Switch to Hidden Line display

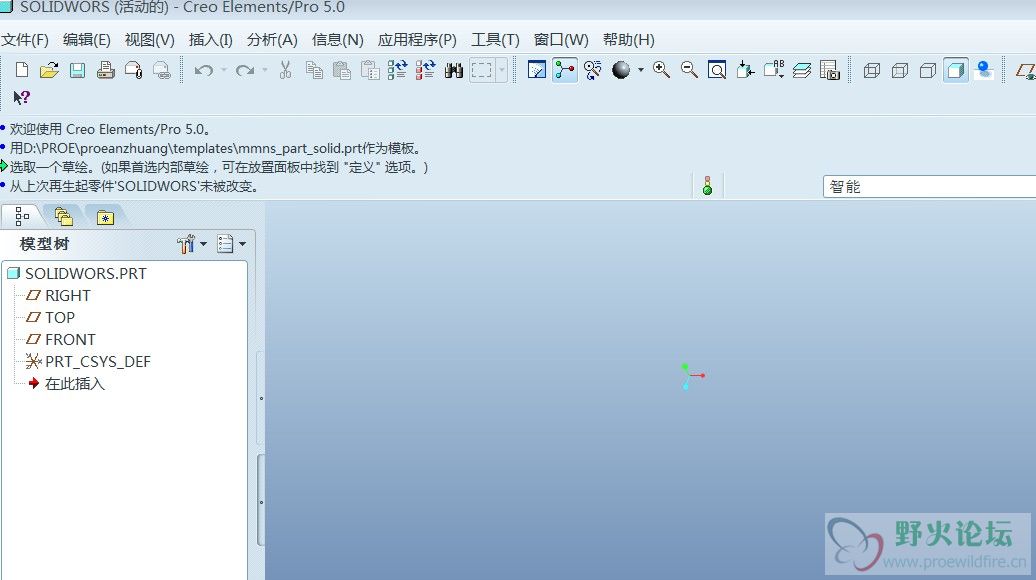pyautogui.click(x=900, y=70)
